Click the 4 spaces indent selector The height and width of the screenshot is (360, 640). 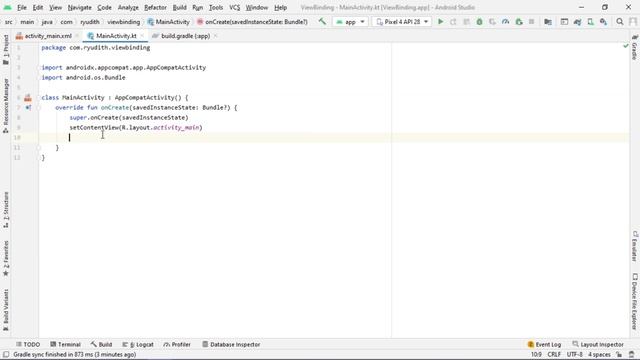click(599, 354)
